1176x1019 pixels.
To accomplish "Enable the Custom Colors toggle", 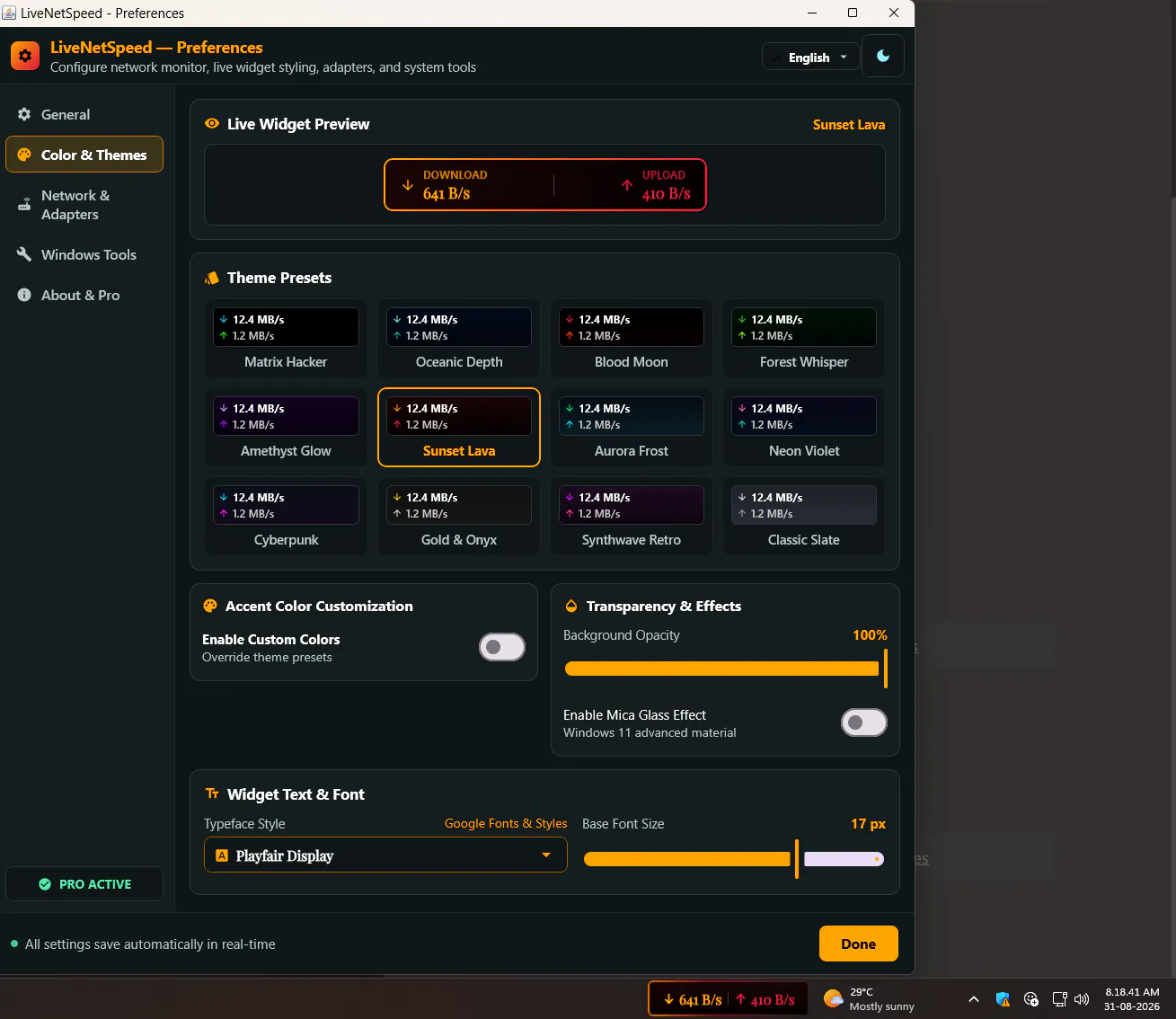I will [502, 647].
